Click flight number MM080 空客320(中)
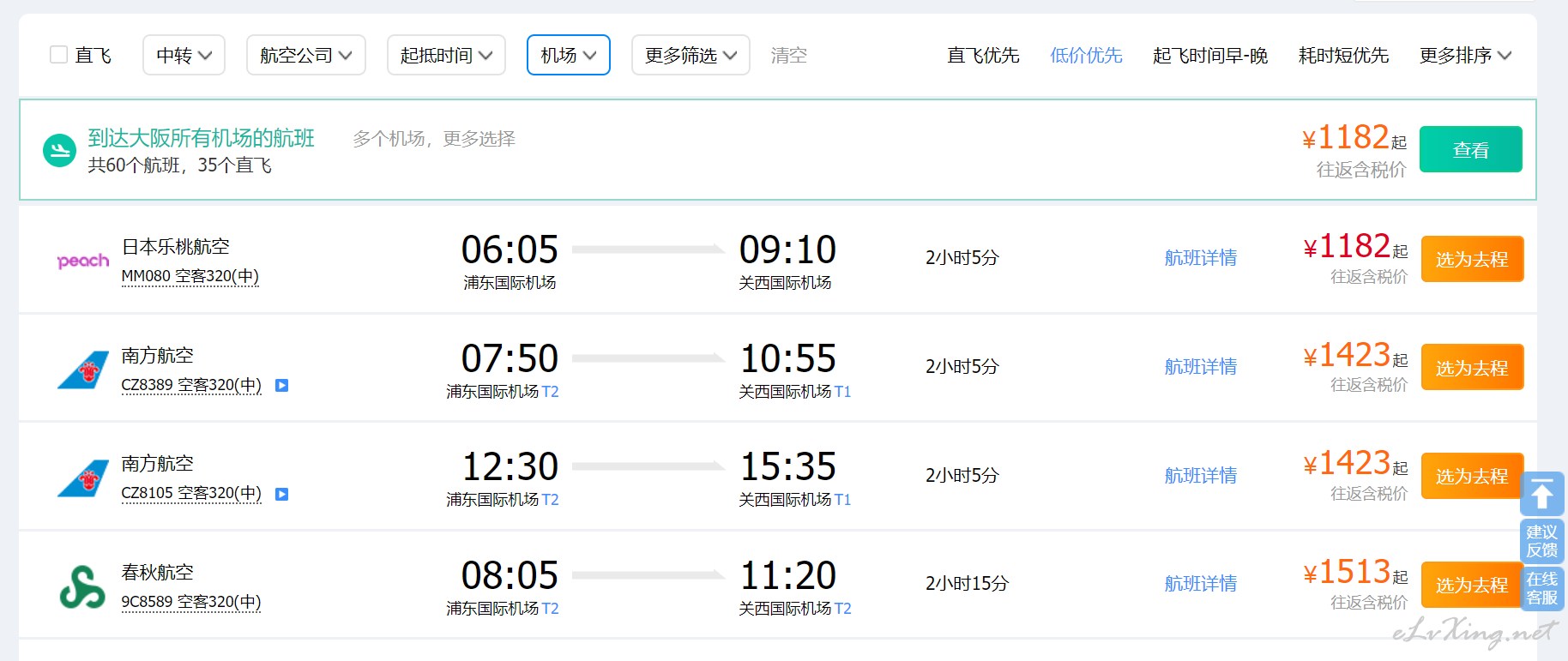The width and height of the screenshot is (1568, 661). click(190, 276)
